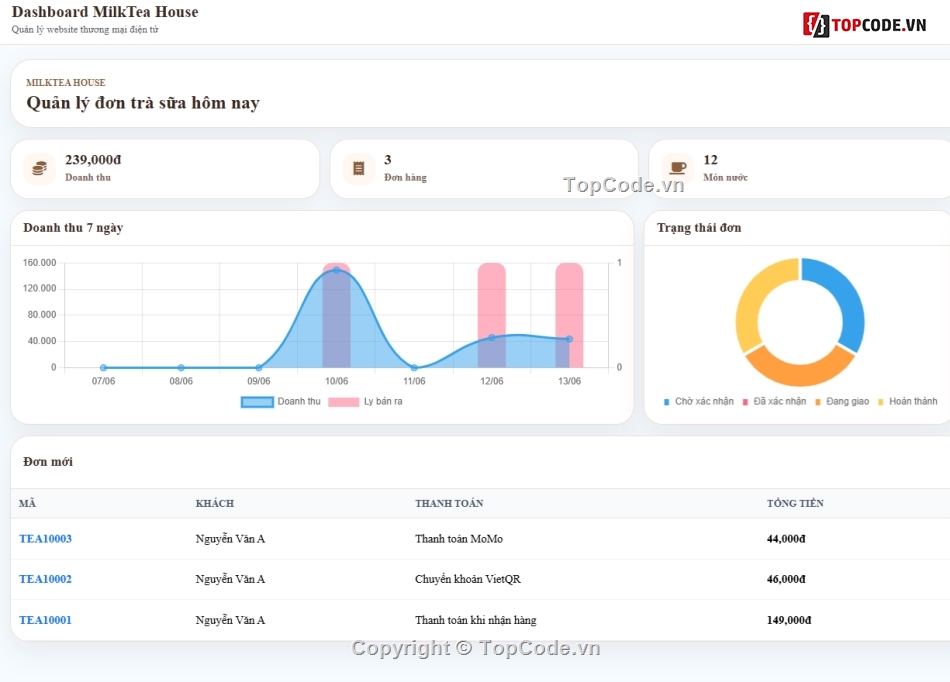The width and height of the screenshot is (950, 682).
Task: Click the 10/06 revenue data point
Action: coord(336,270)
